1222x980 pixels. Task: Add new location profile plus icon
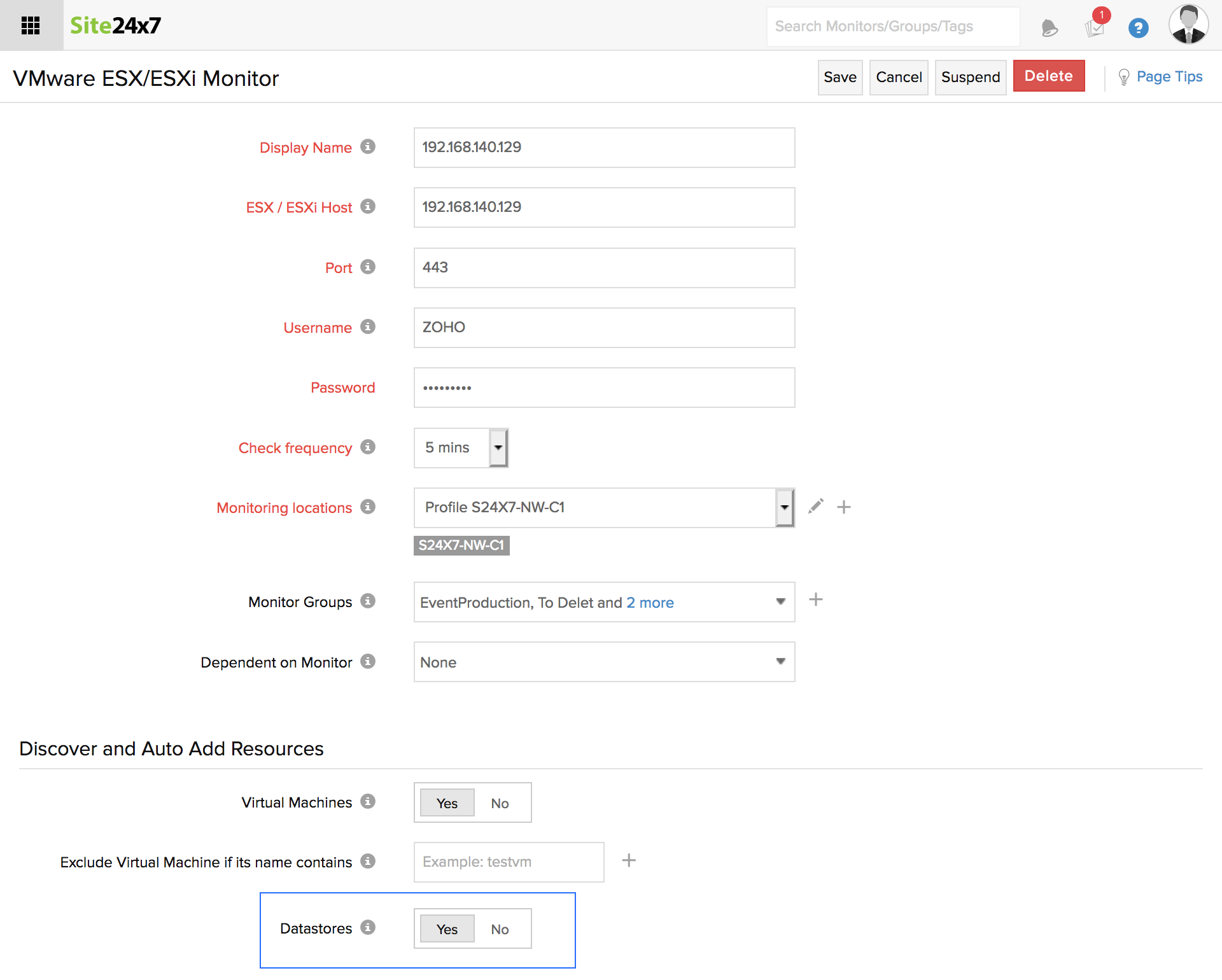point(844,507)
